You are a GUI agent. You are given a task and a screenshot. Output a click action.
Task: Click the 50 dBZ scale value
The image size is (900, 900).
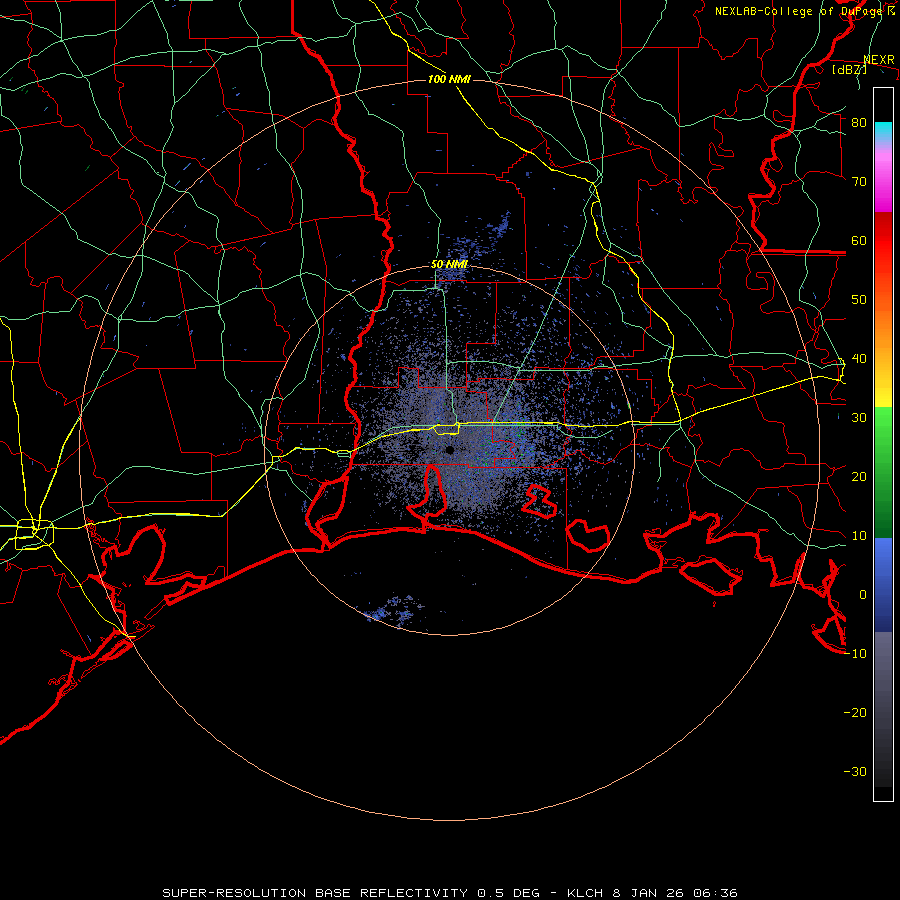(859, 300)
